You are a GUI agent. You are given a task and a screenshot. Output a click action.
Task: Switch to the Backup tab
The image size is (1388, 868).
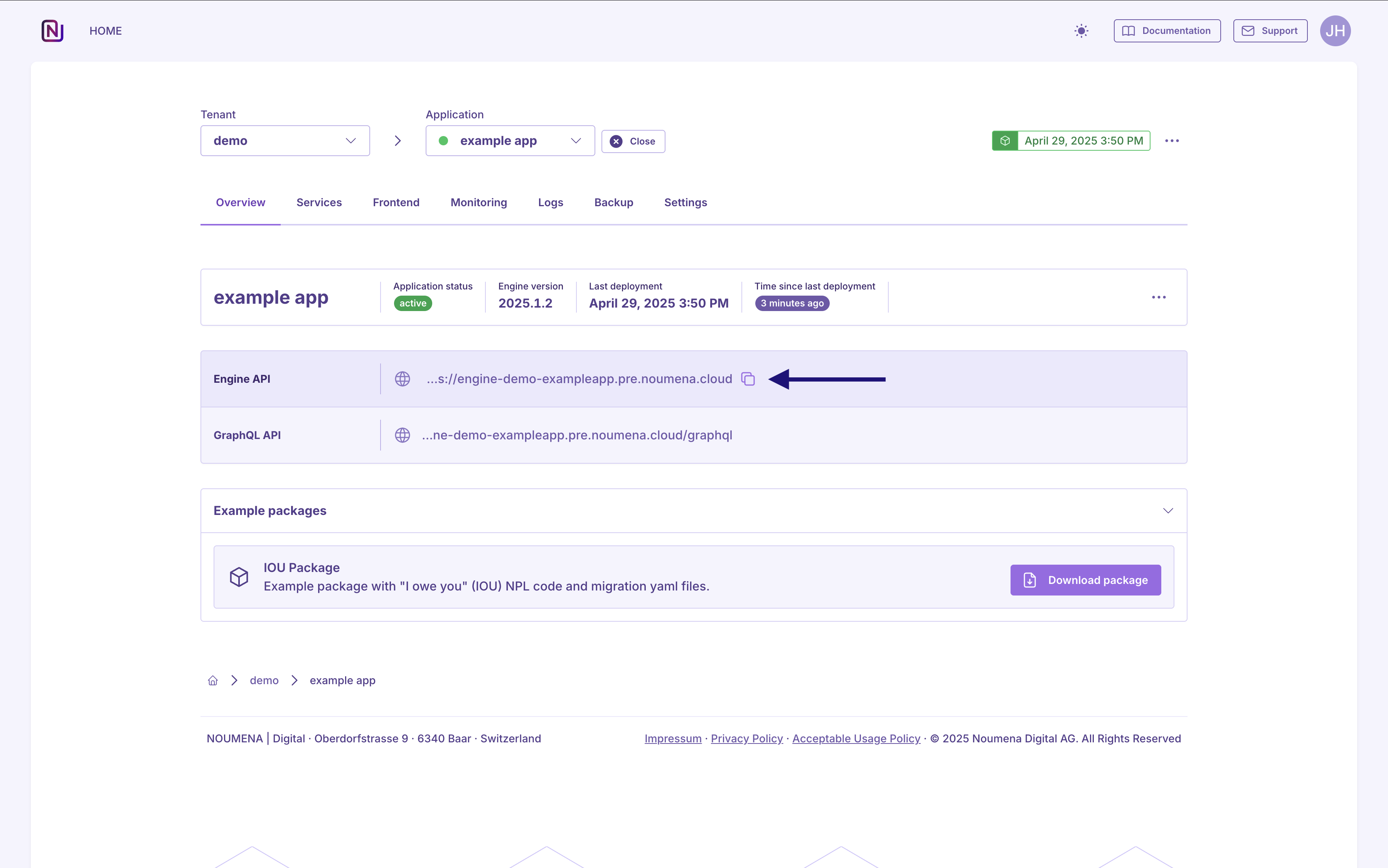coord(613,203)
